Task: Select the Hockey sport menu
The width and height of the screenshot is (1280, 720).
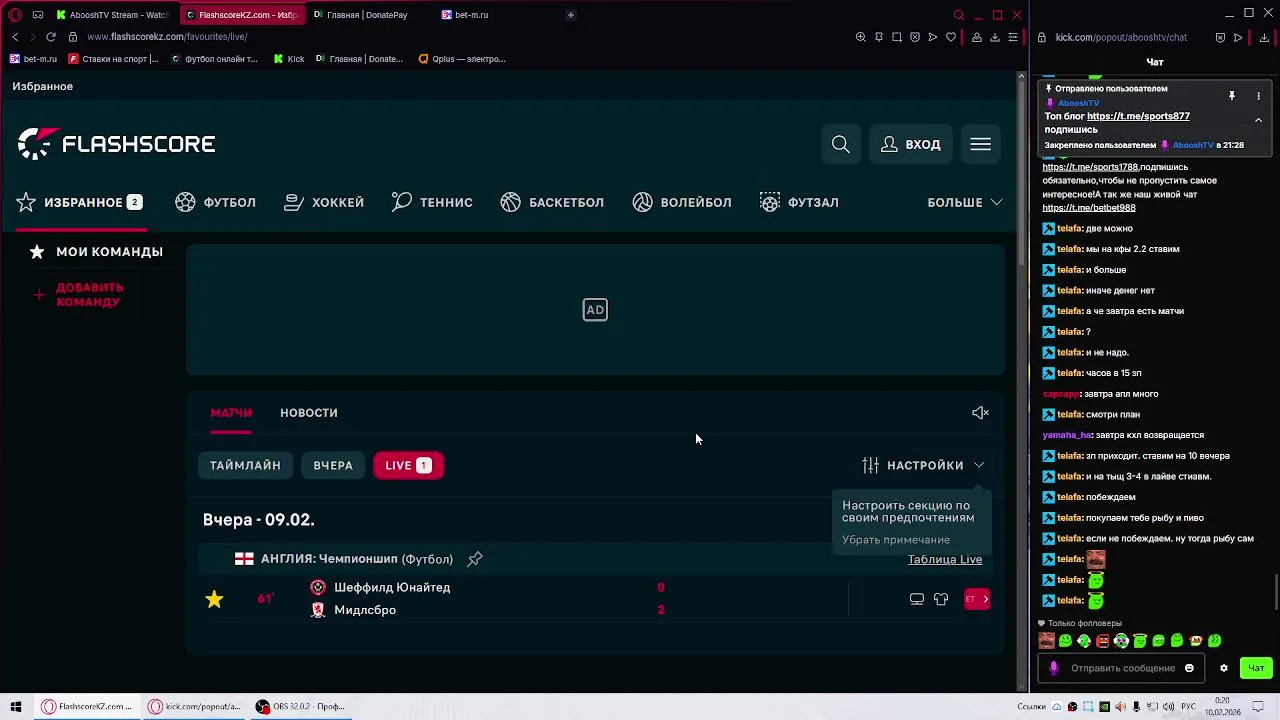Action: [x=324, y=202]
